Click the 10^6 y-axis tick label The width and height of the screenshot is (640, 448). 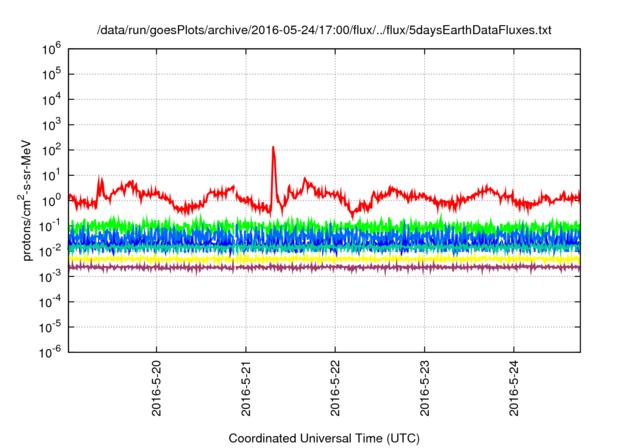[x=51, y=49]
